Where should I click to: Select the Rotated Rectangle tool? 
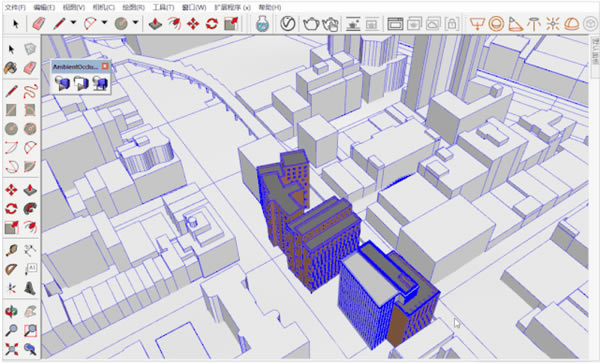click(x=30, y=110)
